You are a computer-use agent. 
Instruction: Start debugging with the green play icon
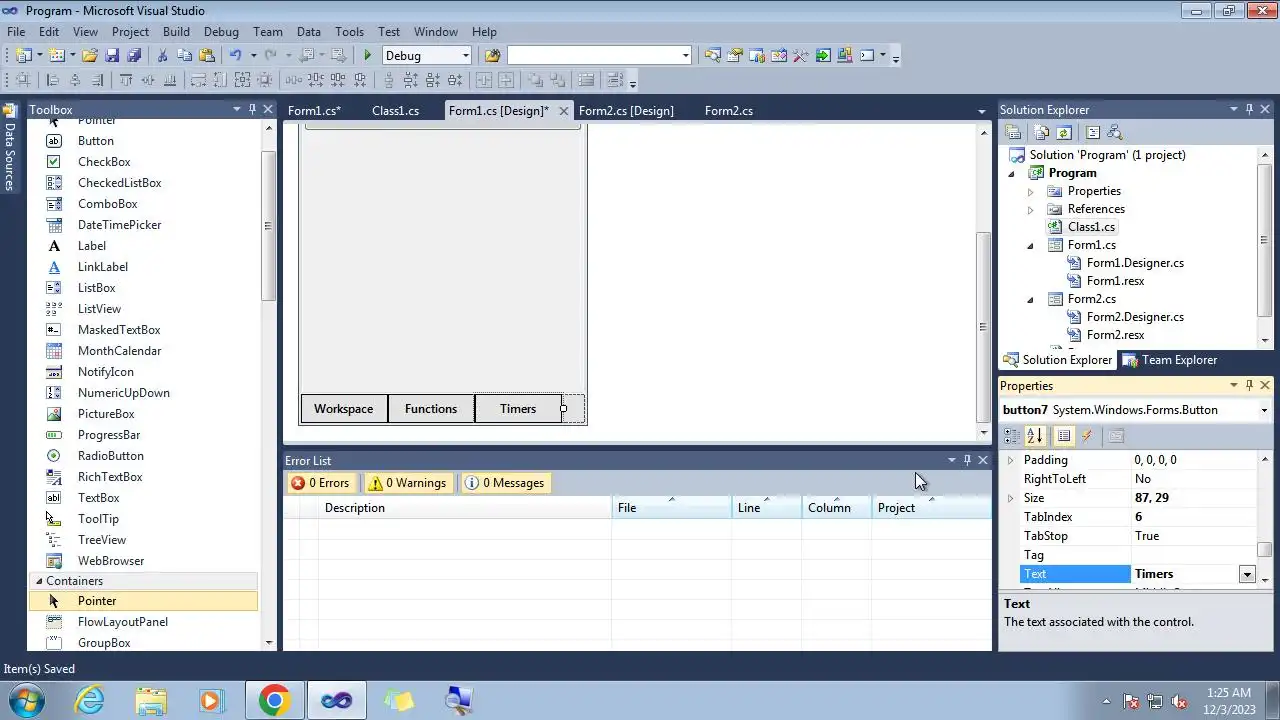[368, 55]
